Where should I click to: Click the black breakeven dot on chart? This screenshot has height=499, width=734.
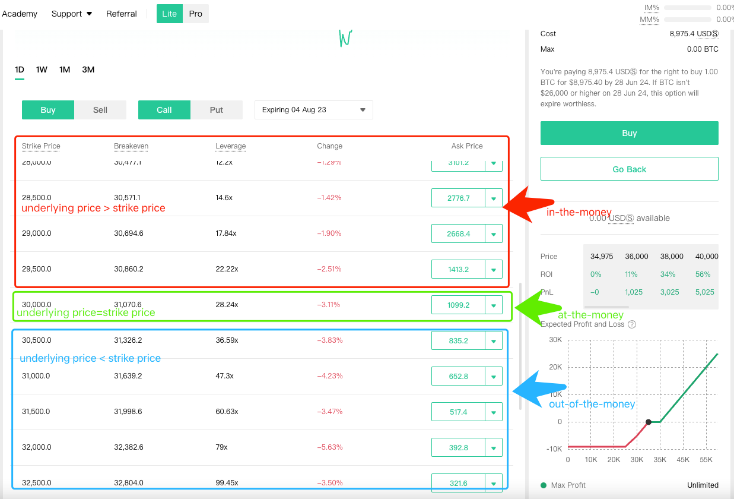click(648, 421)
